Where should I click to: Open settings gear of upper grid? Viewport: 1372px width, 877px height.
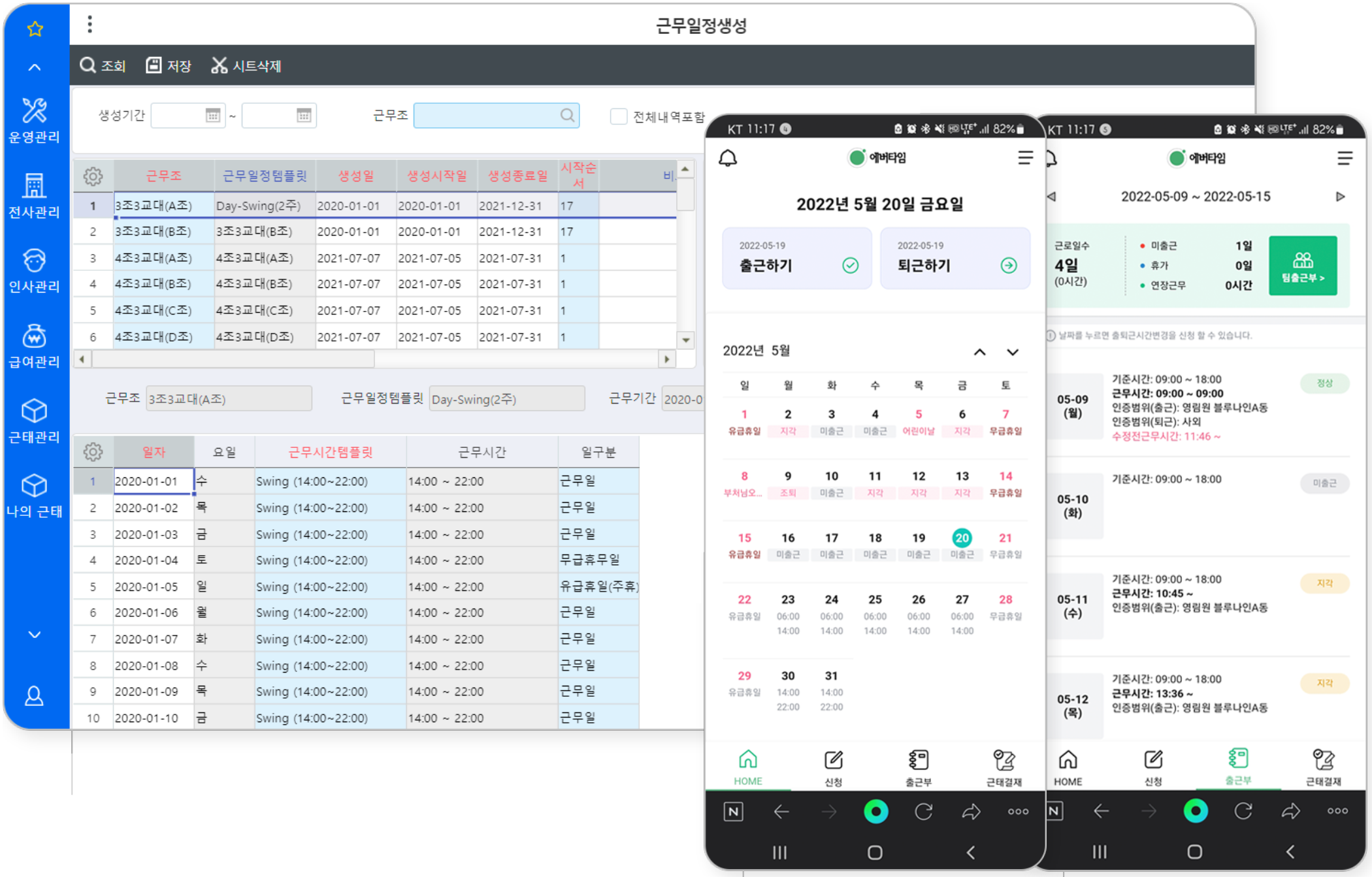pos(93,176)
